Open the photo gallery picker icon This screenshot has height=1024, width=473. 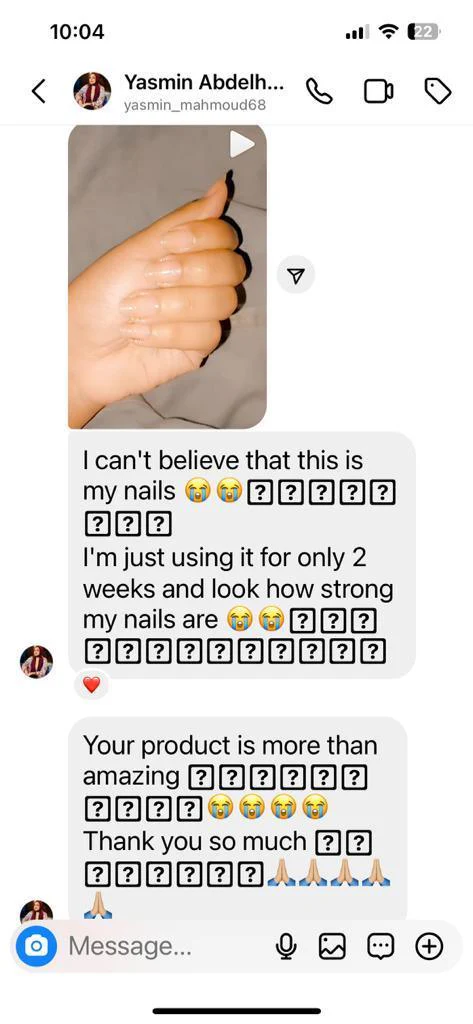point(332,946)
